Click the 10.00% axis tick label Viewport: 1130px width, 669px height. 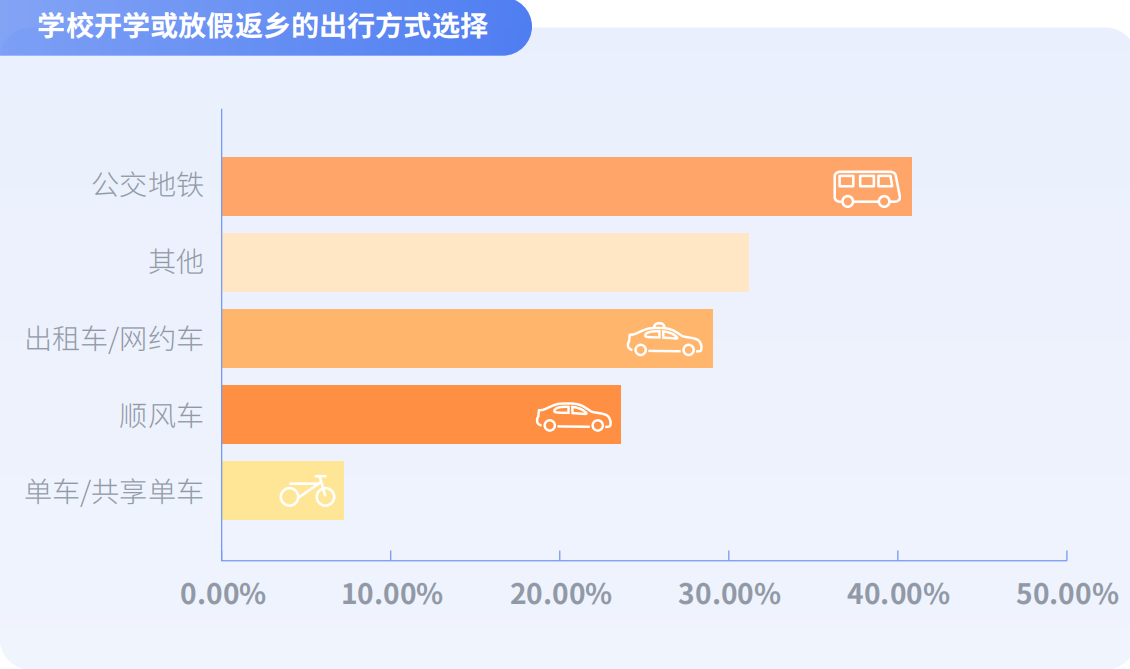pos(392,594)
